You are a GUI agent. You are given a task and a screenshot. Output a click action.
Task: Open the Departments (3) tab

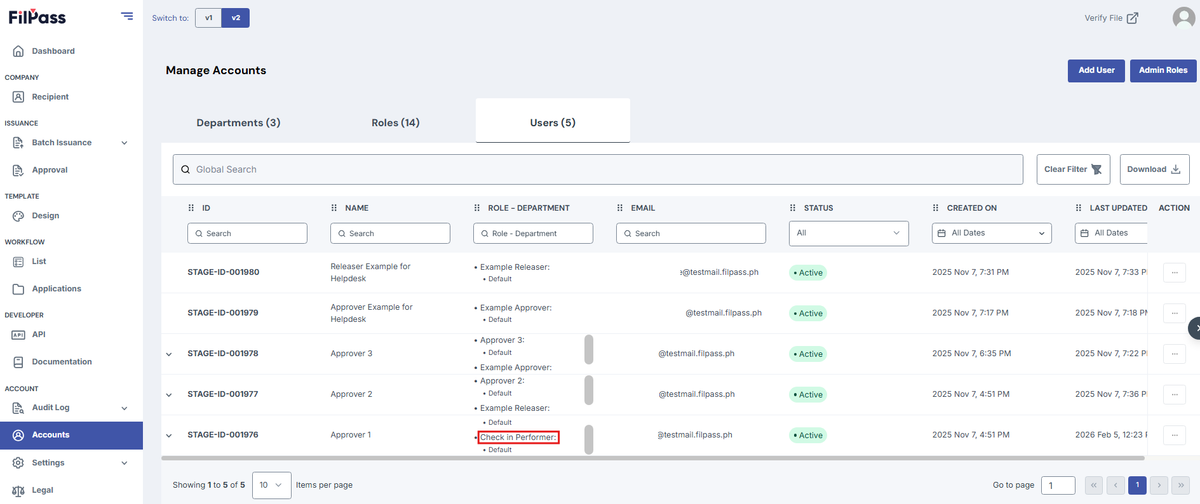click(x=238, y=123)
